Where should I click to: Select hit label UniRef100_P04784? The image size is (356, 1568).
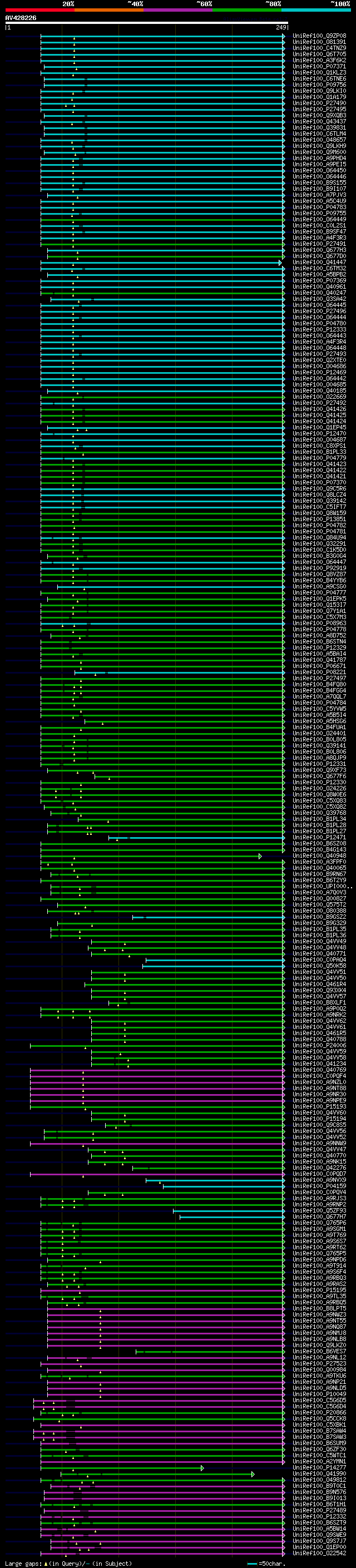tap(319, 703)
